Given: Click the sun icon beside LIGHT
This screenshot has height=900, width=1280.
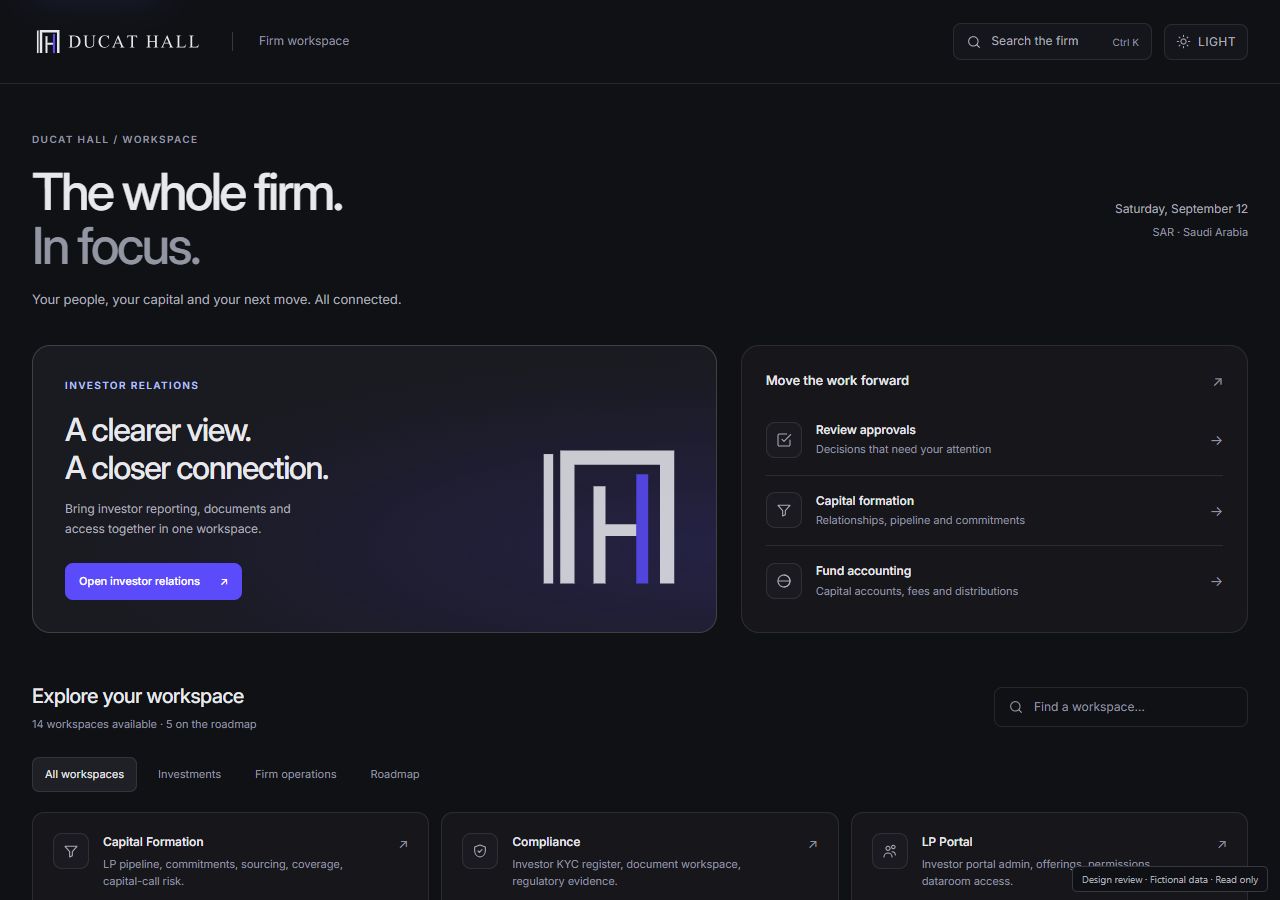Looking at the screenshot, I should [1183, 42].
